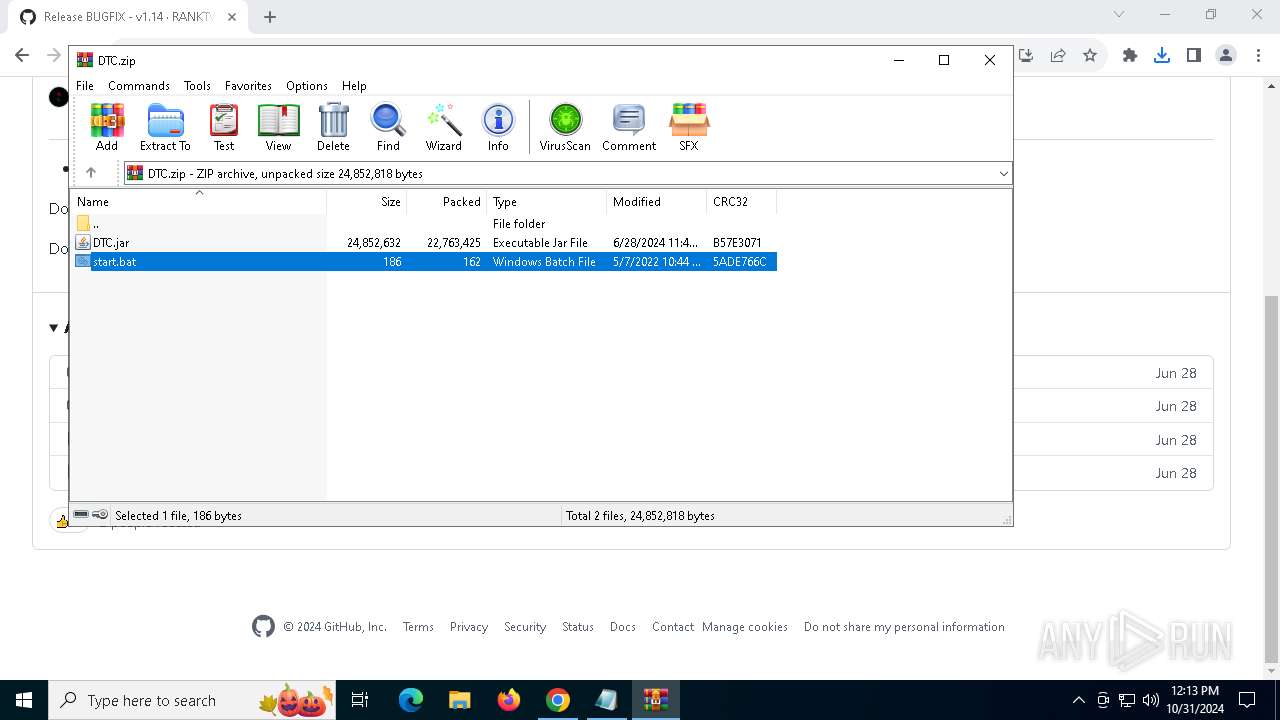The width and height of the screenshot is (1280, 720).
Task: Click the 22,763,425 packed size cell
Action: coord(453,243)
